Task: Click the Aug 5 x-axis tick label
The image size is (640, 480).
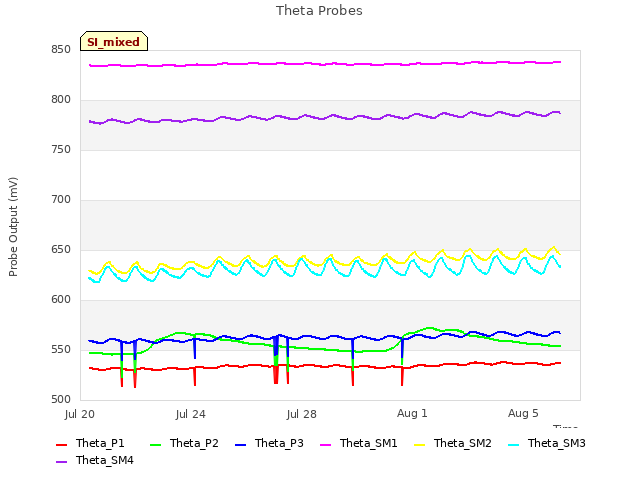Action: click(x=523, y=413)
